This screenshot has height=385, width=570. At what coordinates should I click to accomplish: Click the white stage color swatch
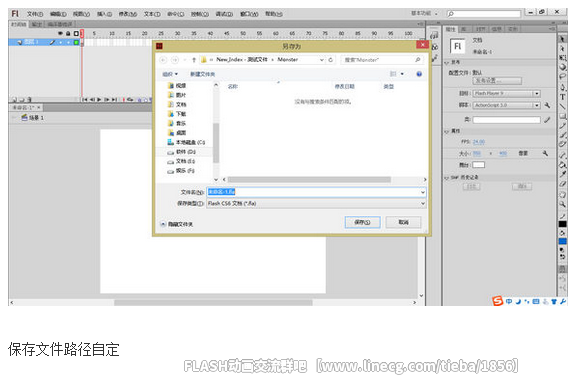click(478, 165)
